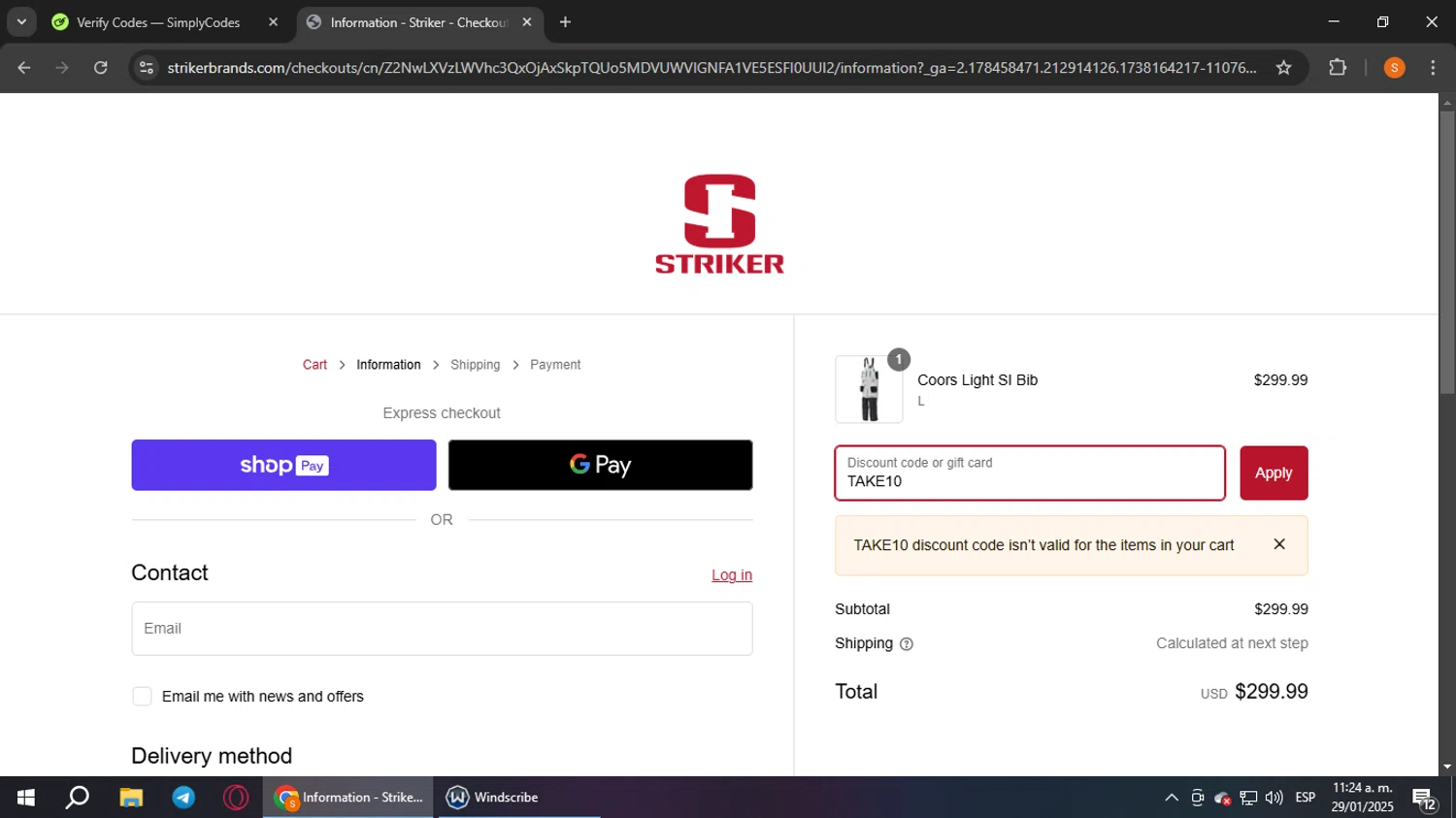Screen dimensions: 1456x818
Task: Open File Explorer from taskbar
Action: tap(131, 798)
